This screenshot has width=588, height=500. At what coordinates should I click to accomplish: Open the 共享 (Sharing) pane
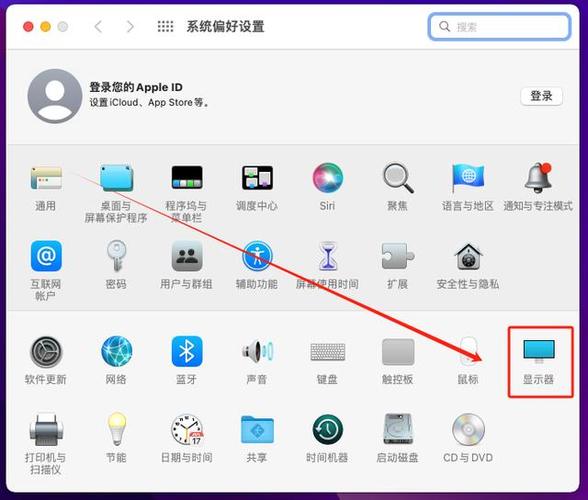click(257, 429)
